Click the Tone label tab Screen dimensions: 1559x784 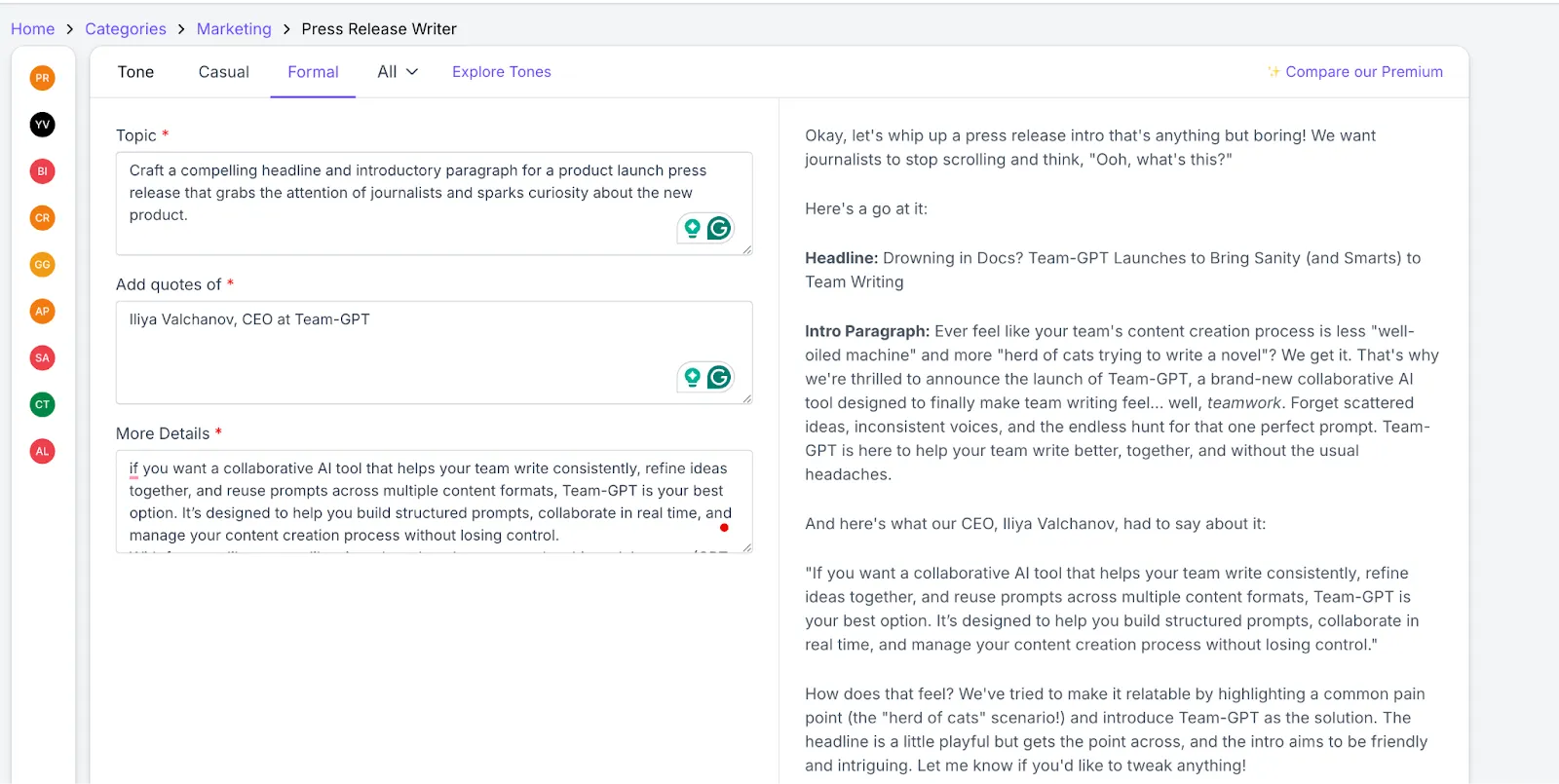pyautogui.click(x=135, y=72)
